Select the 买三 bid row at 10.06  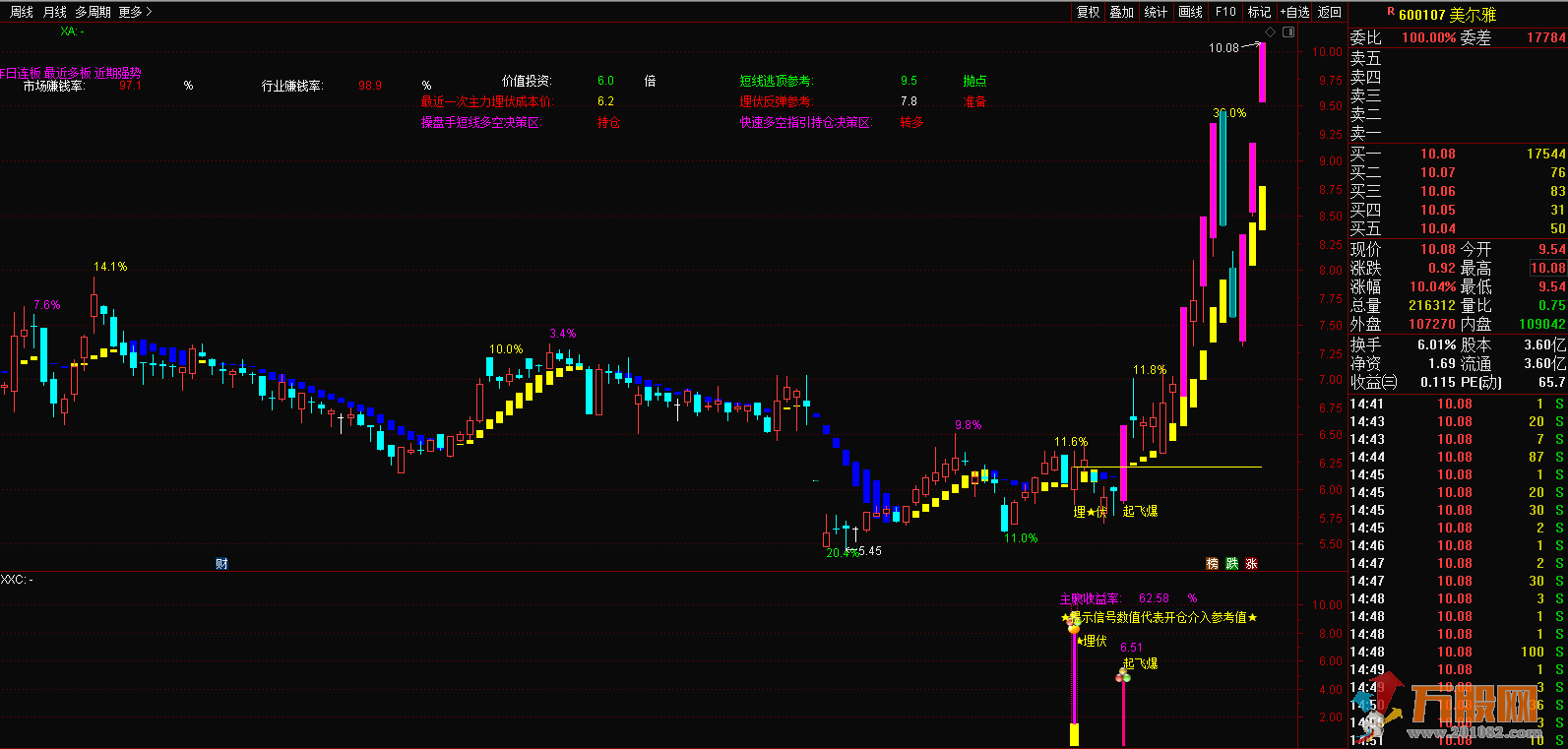point(1458,191)
